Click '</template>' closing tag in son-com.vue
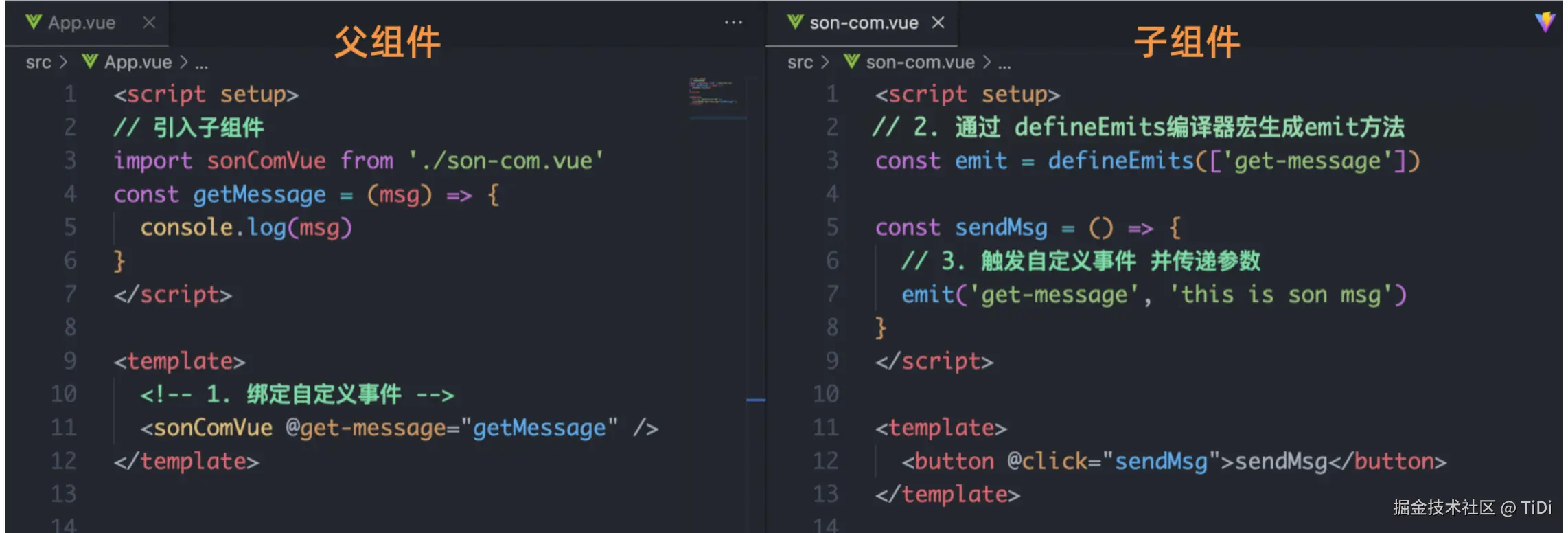1568x533 pixels. tap(947, 495)
